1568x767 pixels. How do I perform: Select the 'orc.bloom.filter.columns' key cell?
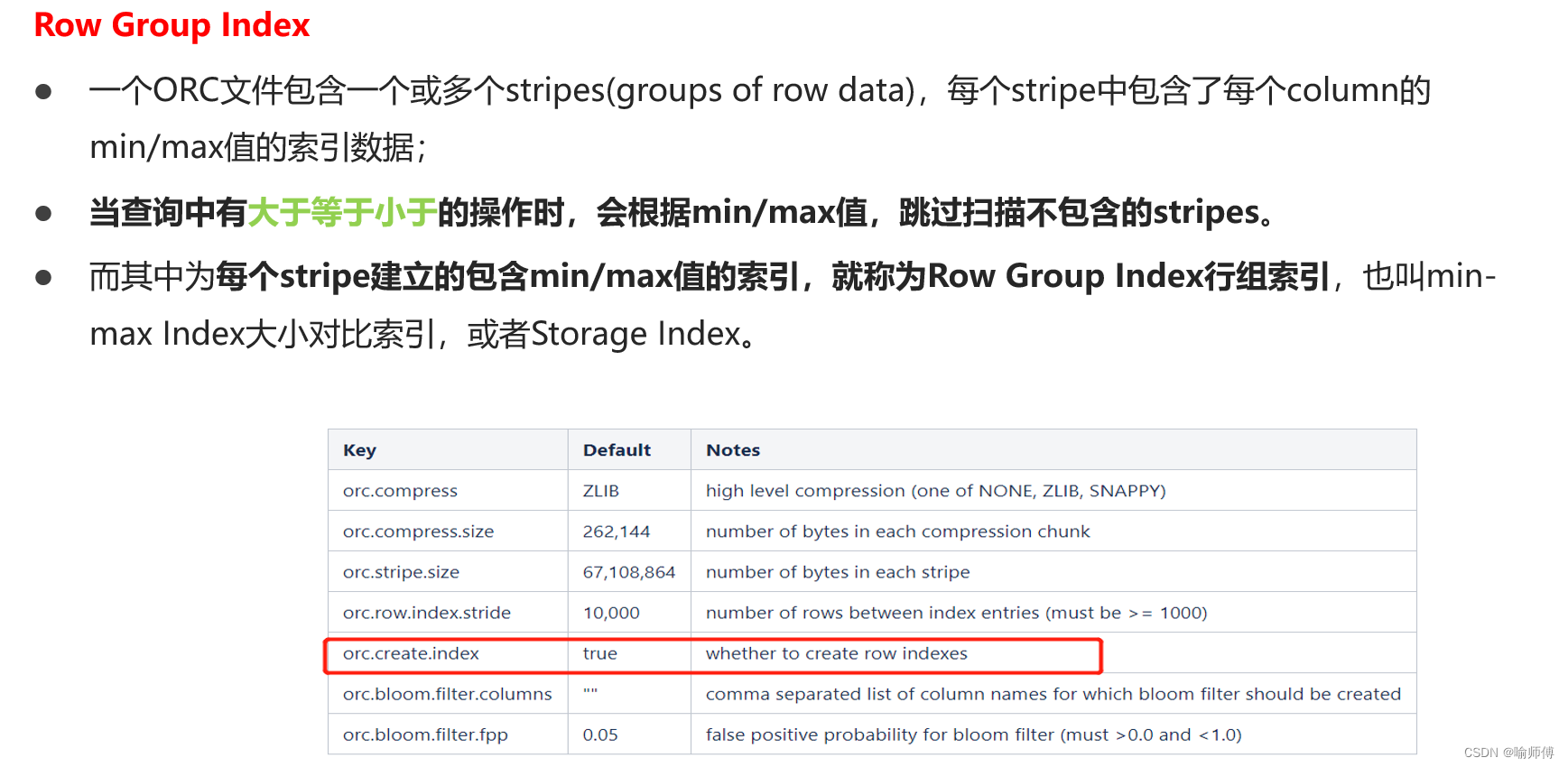447,694
